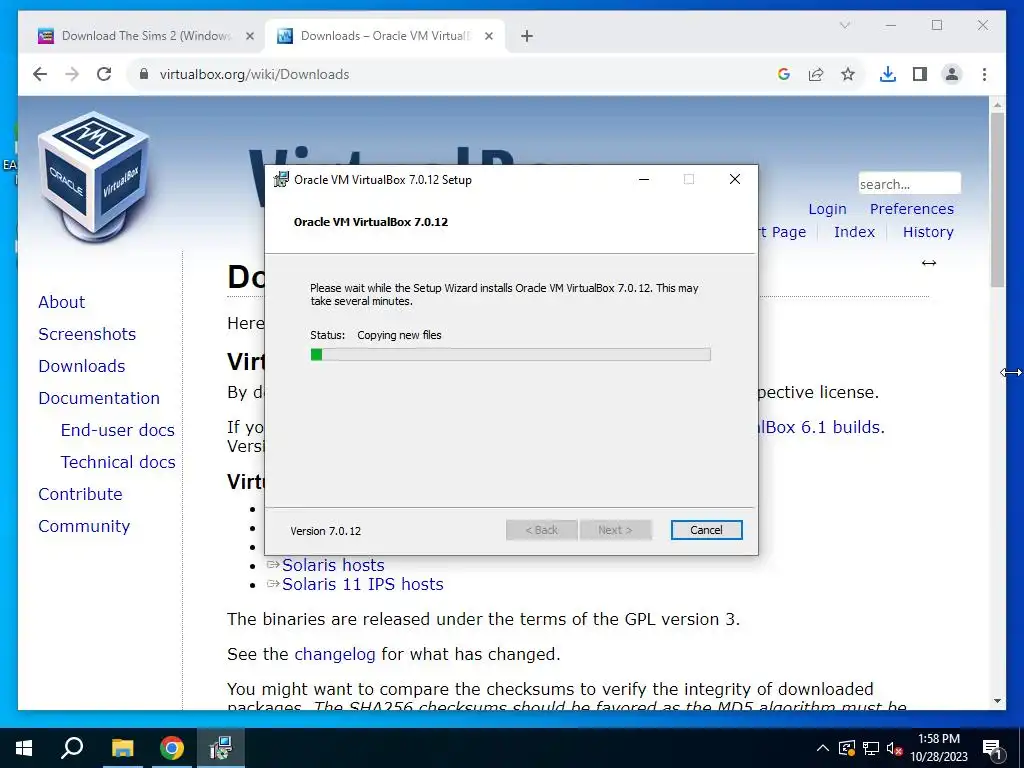Open the Windows Start menu
Screen dimensions: 1024x768
24,748
